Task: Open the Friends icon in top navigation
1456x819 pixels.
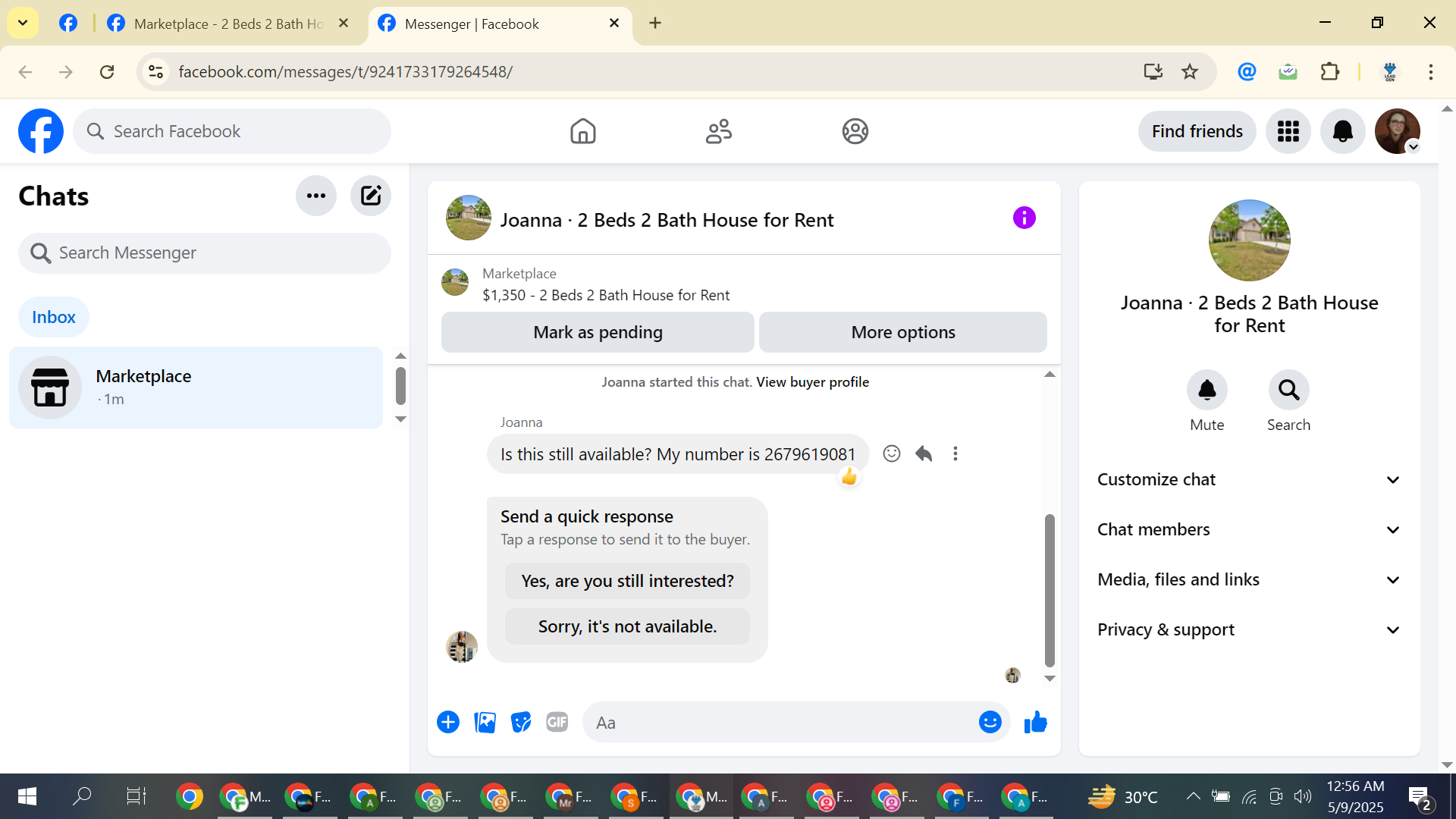Action: coord(719,131)
